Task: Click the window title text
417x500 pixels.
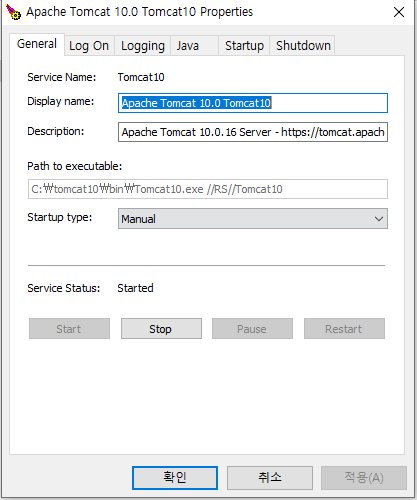Action: click(x=140, y=12)
